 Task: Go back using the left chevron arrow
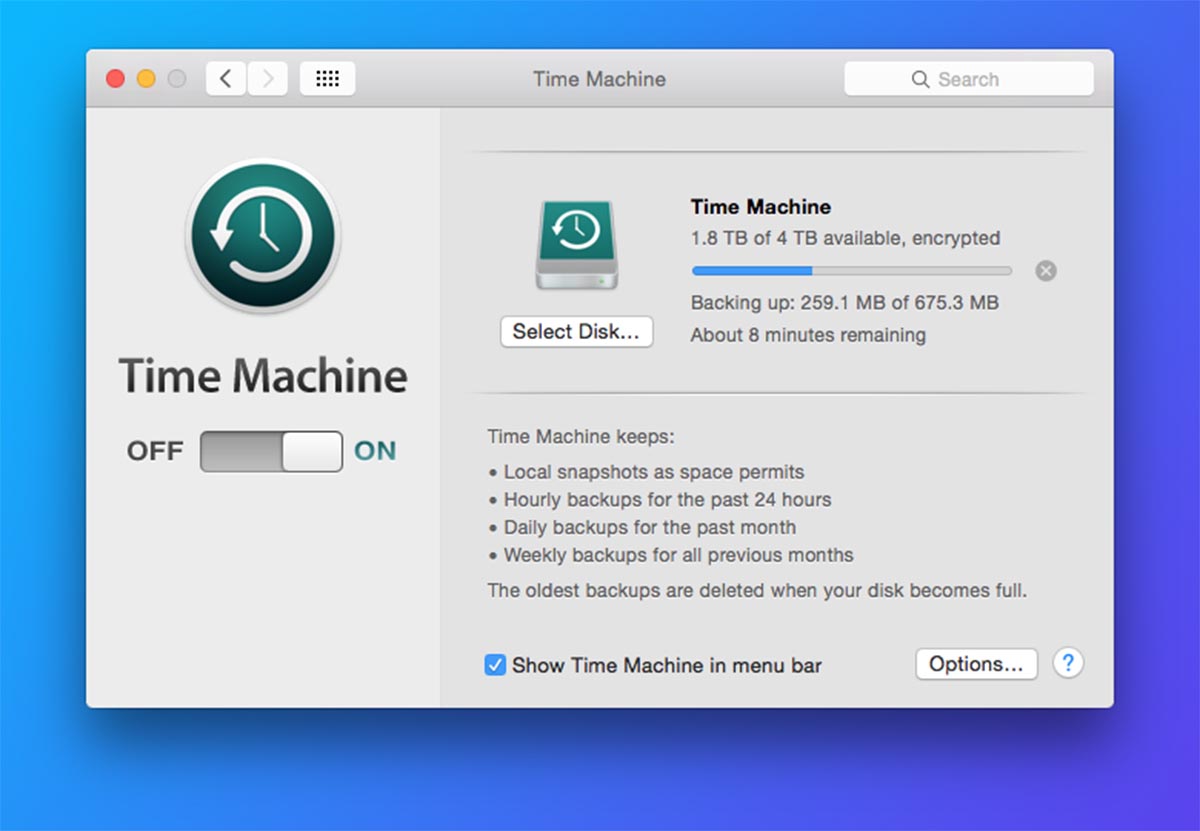(x=226, y=79)
